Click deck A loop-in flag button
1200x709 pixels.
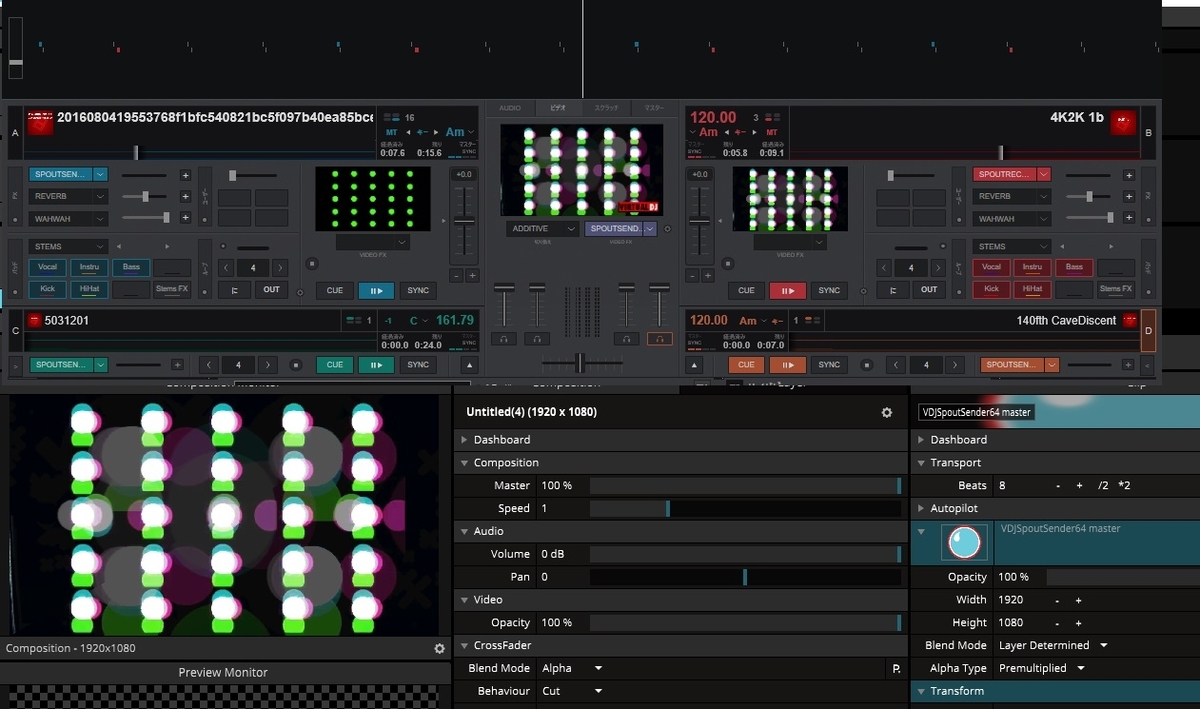click(x=234, y=290)
